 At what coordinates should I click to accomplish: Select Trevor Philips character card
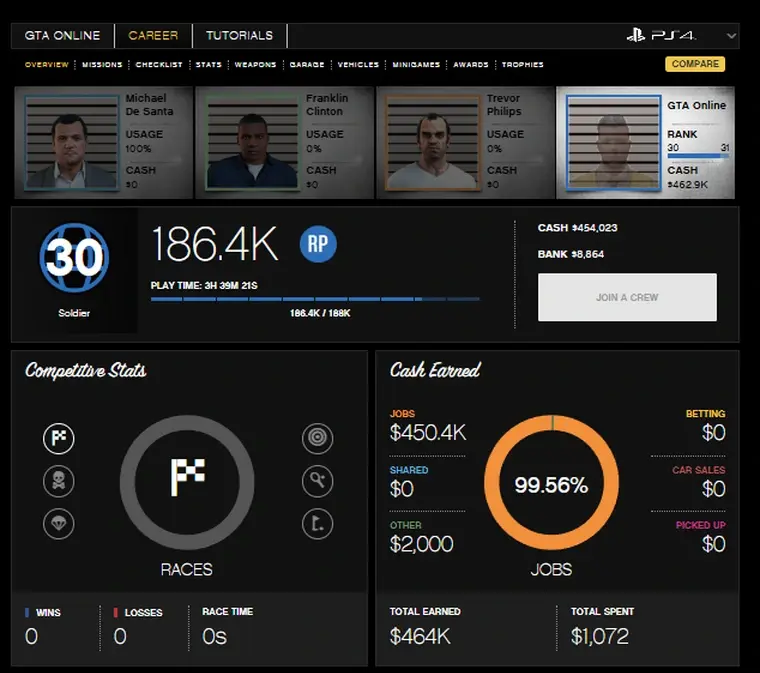pyautogui.click(x=465, y=142)
